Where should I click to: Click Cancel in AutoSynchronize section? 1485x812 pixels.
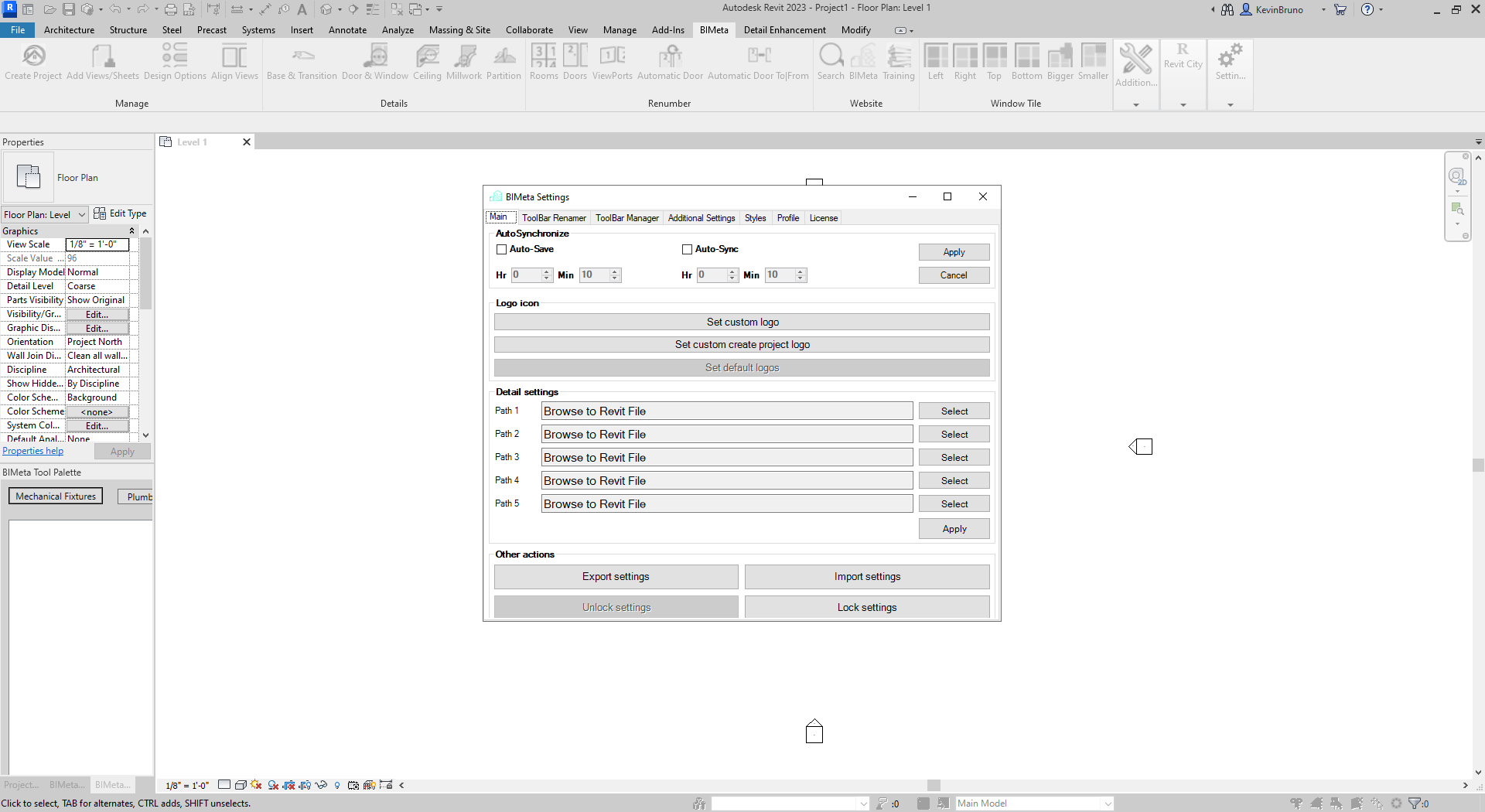[954, 275]
